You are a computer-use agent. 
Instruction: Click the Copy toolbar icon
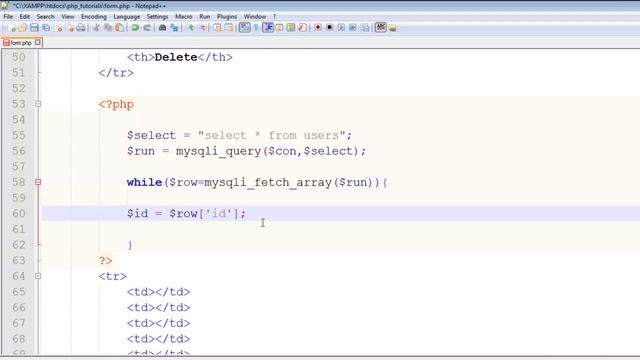[108, 28]
